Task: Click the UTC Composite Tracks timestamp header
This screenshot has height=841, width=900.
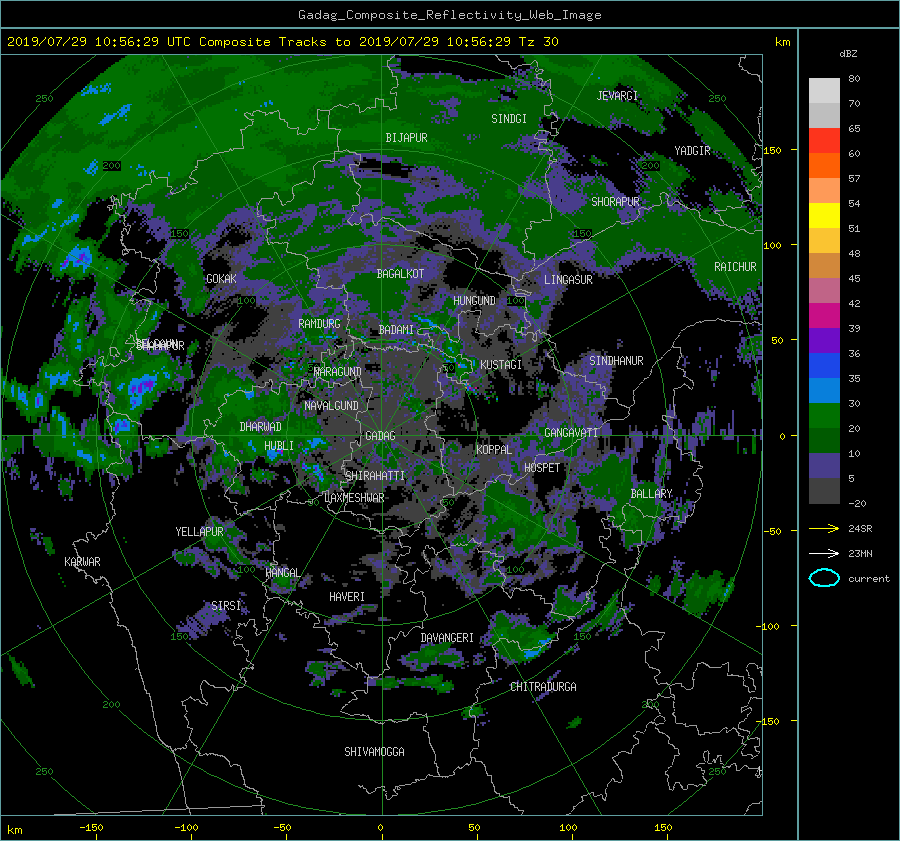Action: coord(282,42)
